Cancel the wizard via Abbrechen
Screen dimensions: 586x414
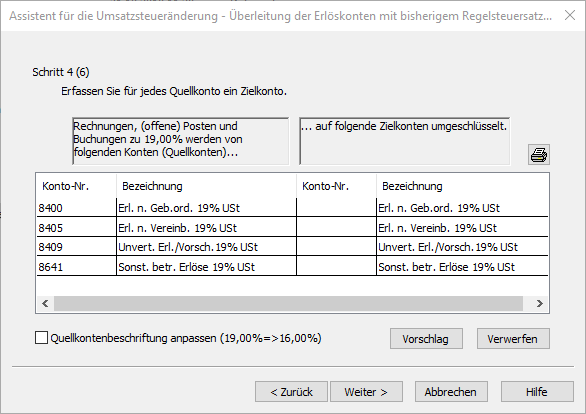coord(451,392)
